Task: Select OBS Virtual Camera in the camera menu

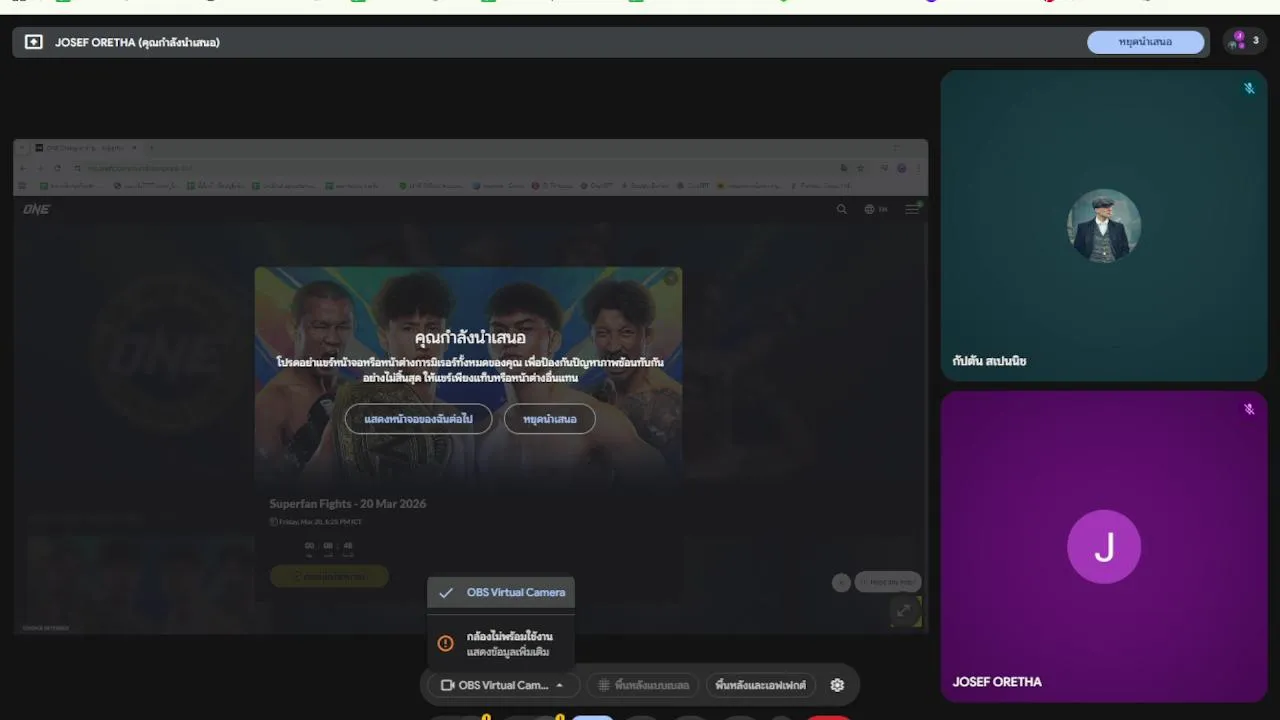Action: pyautogui.click(x=501, y=592)
